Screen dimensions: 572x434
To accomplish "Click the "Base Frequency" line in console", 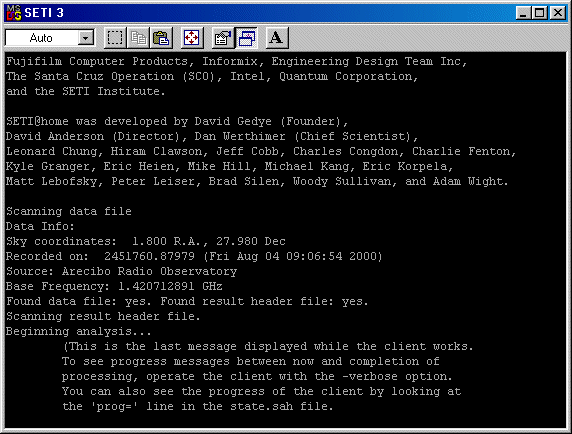I will [x=114, y=286].
